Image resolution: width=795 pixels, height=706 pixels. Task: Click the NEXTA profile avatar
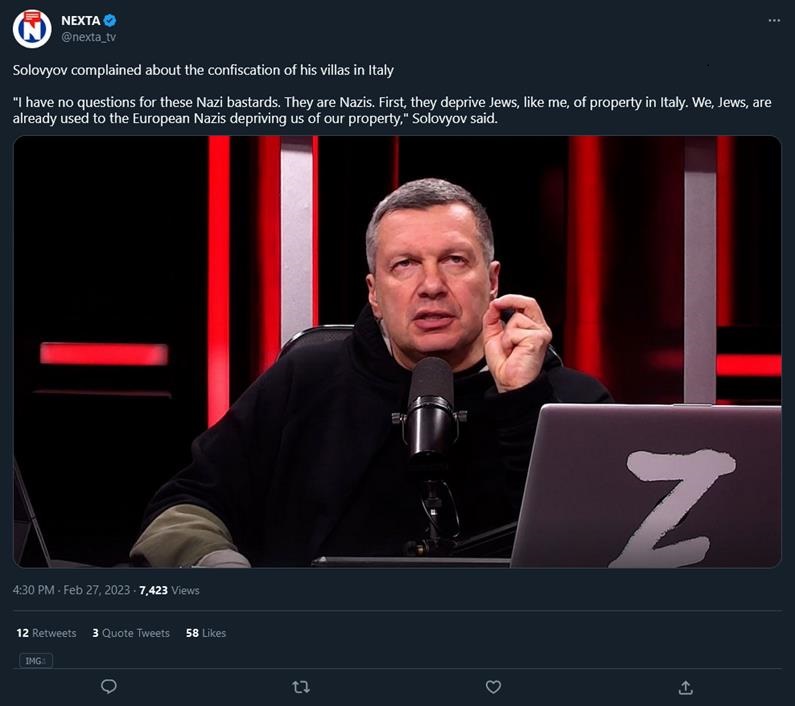[32, 28]
